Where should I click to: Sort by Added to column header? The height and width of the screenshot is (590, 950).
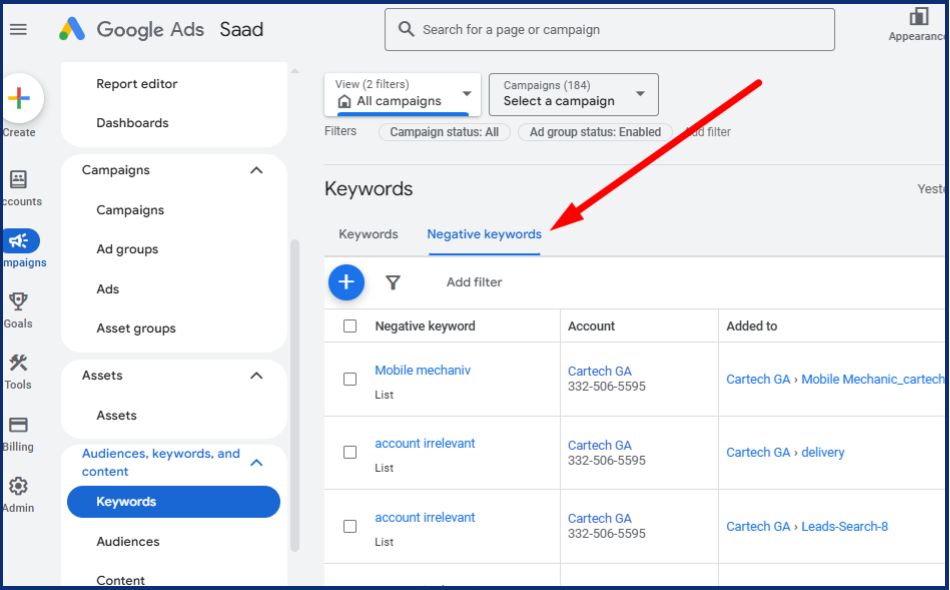[752, 326]
